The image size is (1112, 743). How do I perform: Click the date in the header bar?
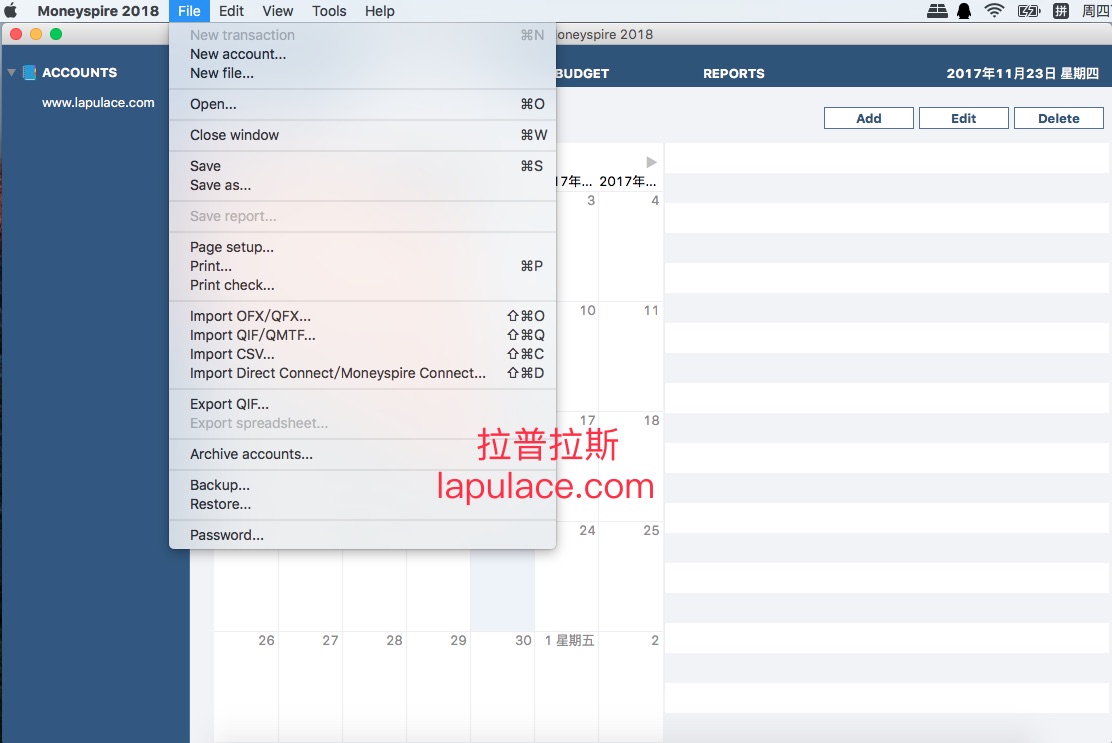coord(1022,73)
